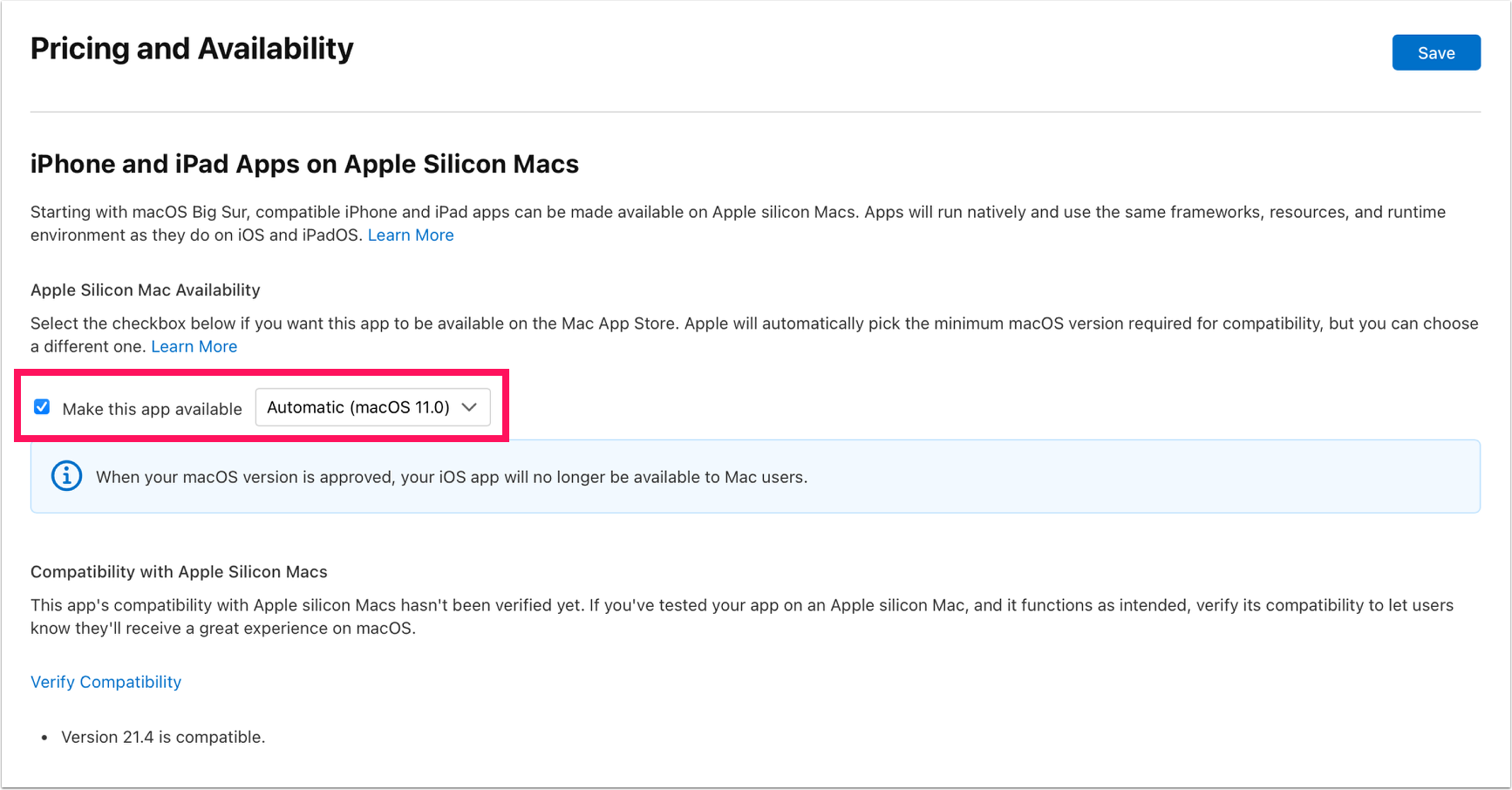Click the 'Version 21.4 is compatible.' text

(163, 737)
